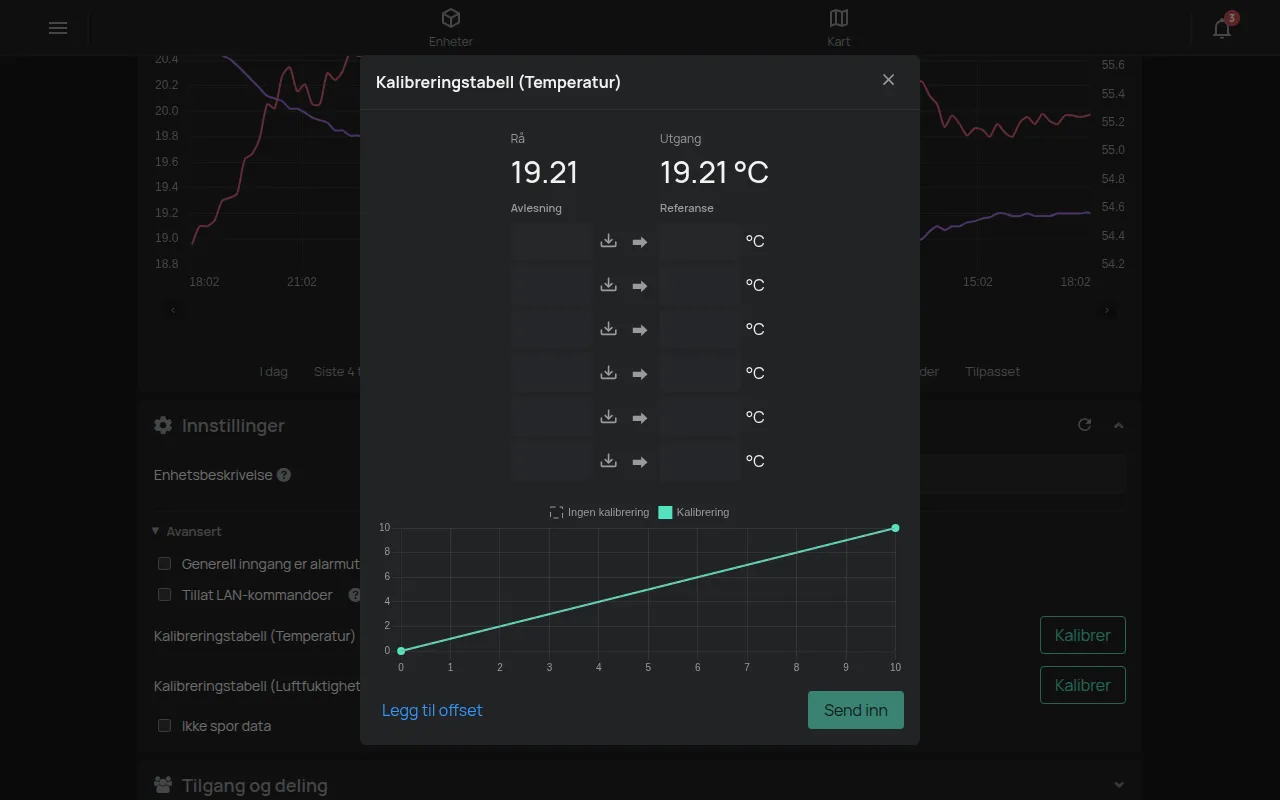Click Kalibrer button for Luftfuktighet table

click(1083, 685)
